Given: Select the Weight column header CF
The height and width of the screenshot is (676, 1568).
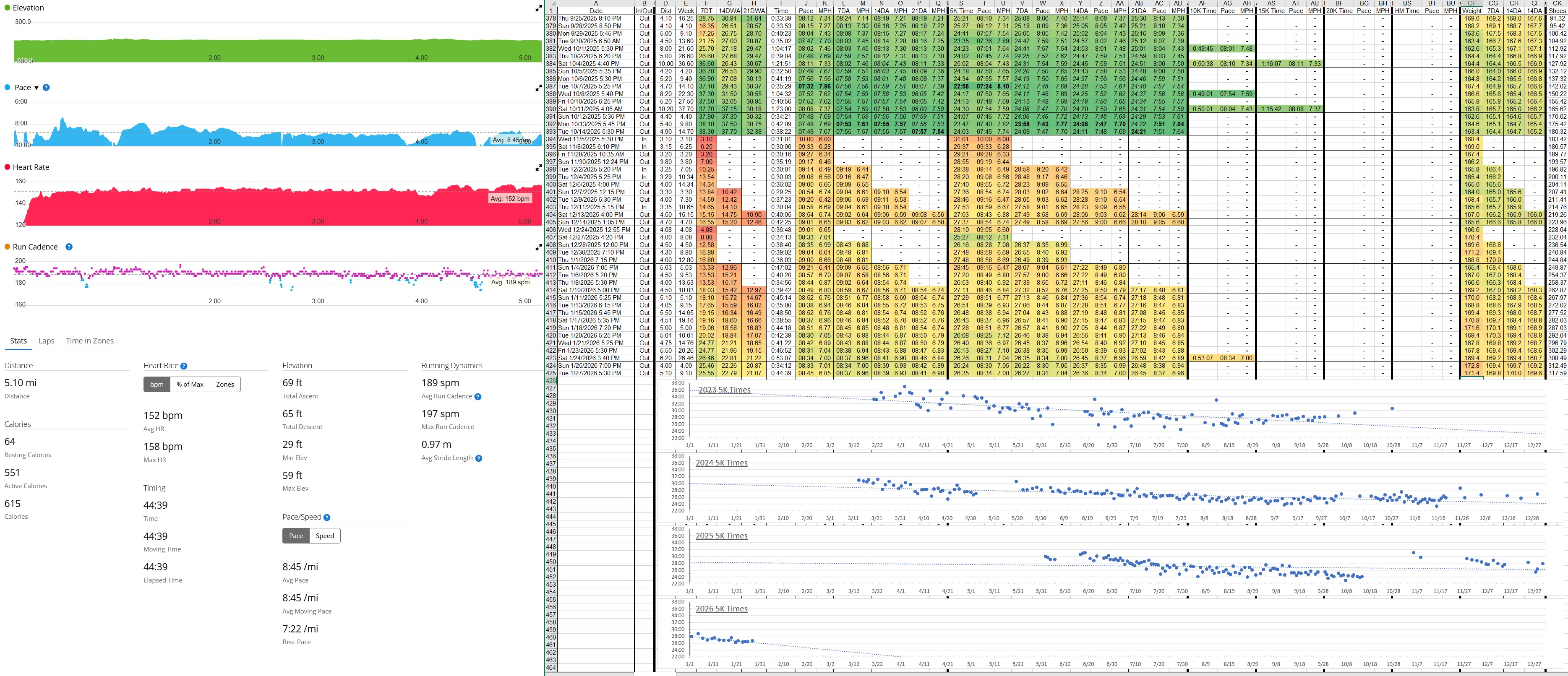Looking at the screenshot, I should click(x=1471, y=3).
